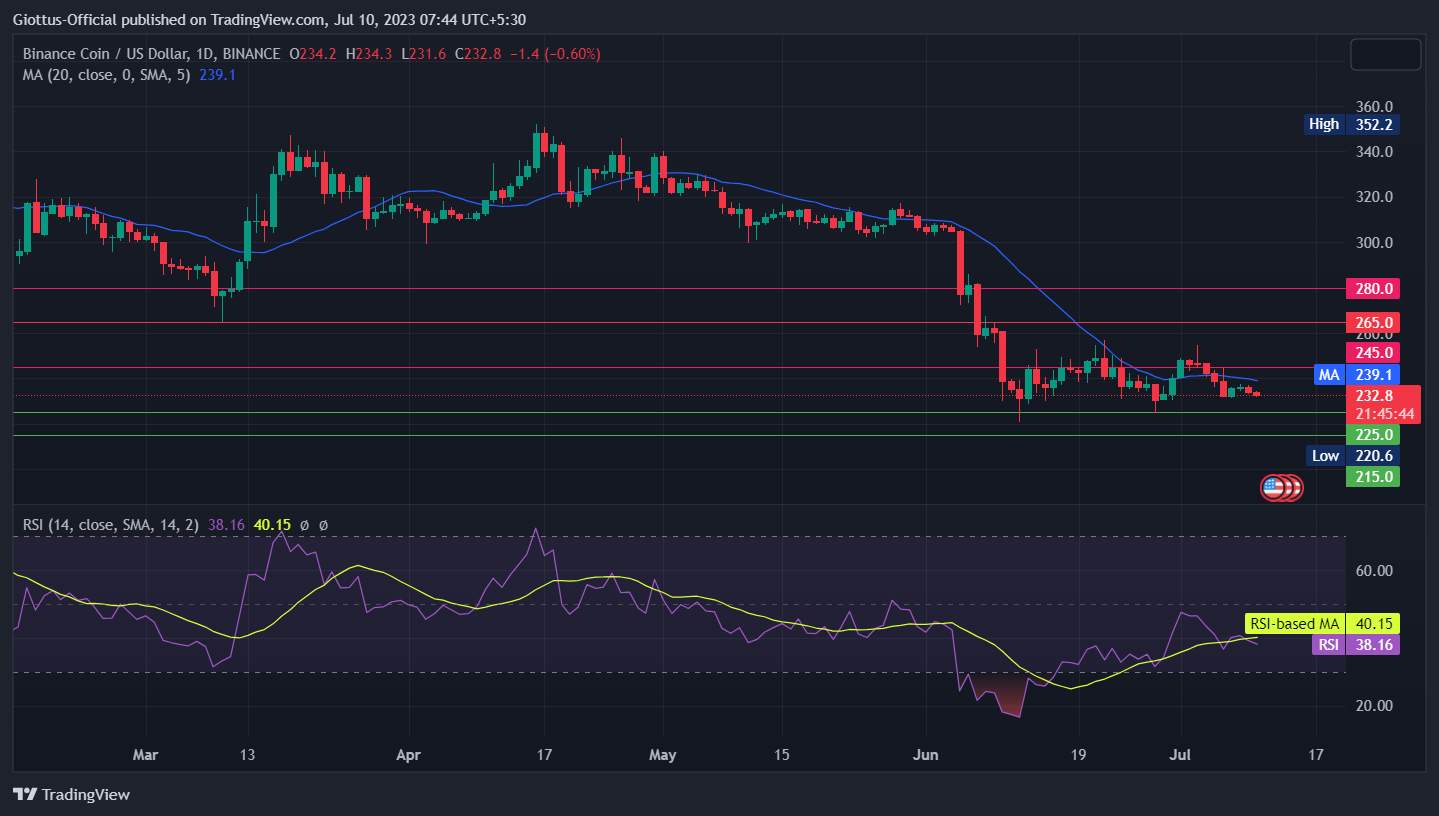Open the TradingView logo link

[72, 795]
